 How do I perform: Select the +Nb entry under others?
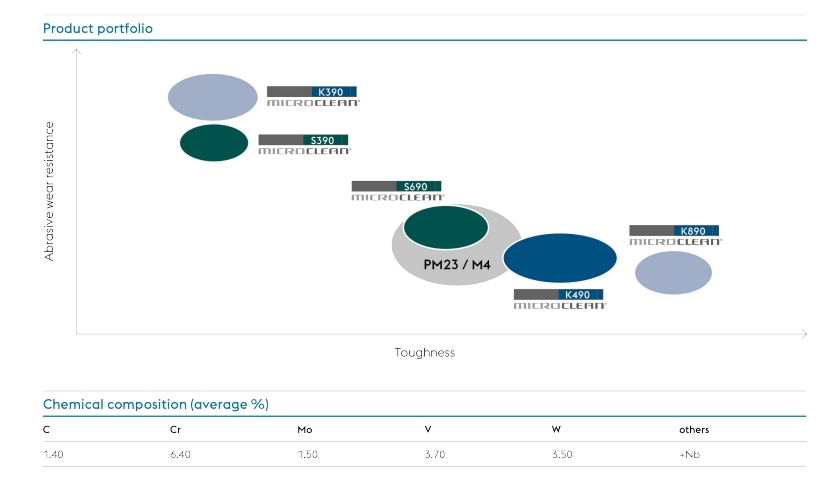(x=691, y=455)
